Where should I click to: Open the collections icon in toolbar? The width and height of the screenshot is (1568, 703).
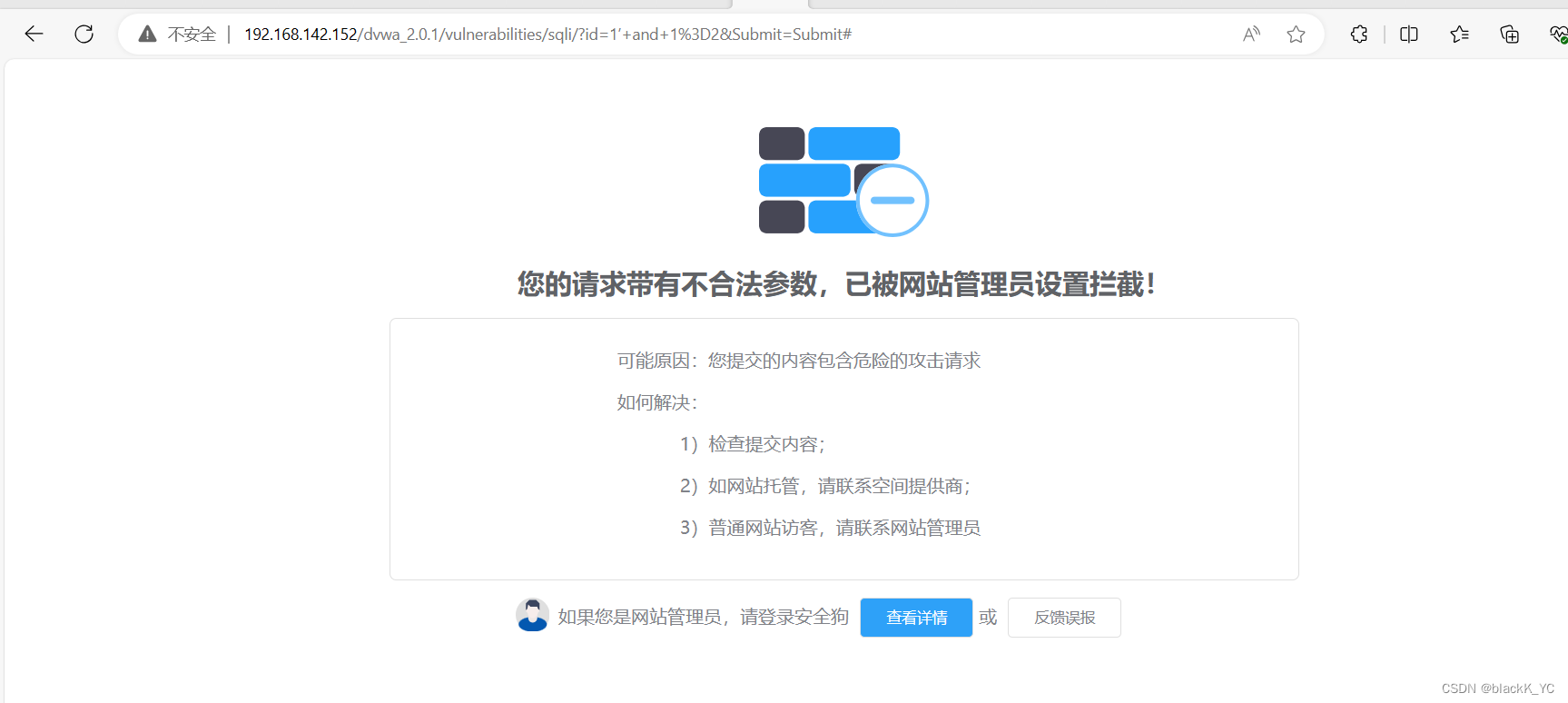1509,35
